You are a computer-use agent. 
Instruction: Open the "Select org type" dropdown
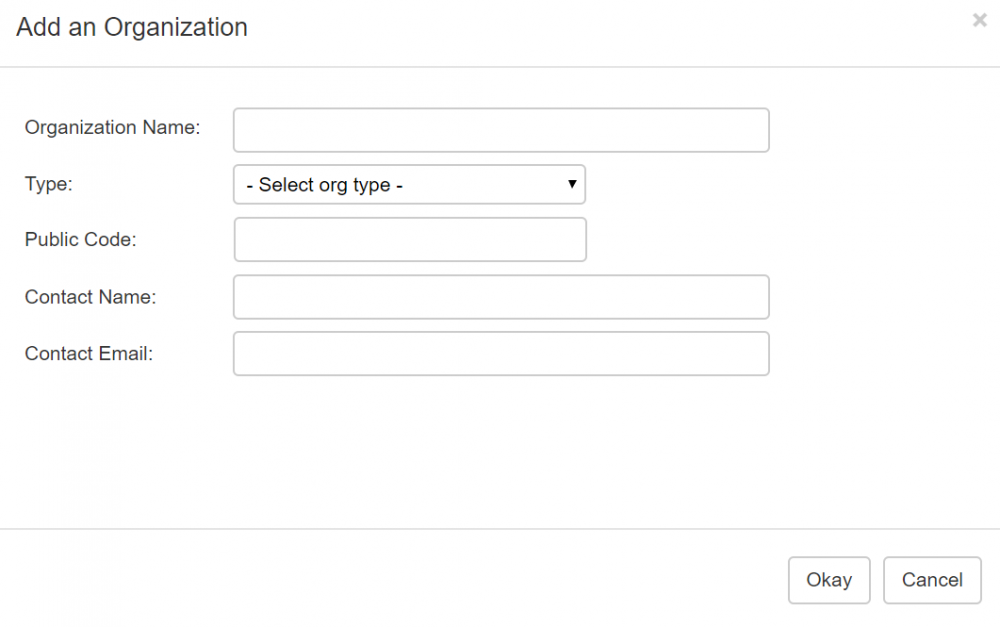tap(409, 185)
